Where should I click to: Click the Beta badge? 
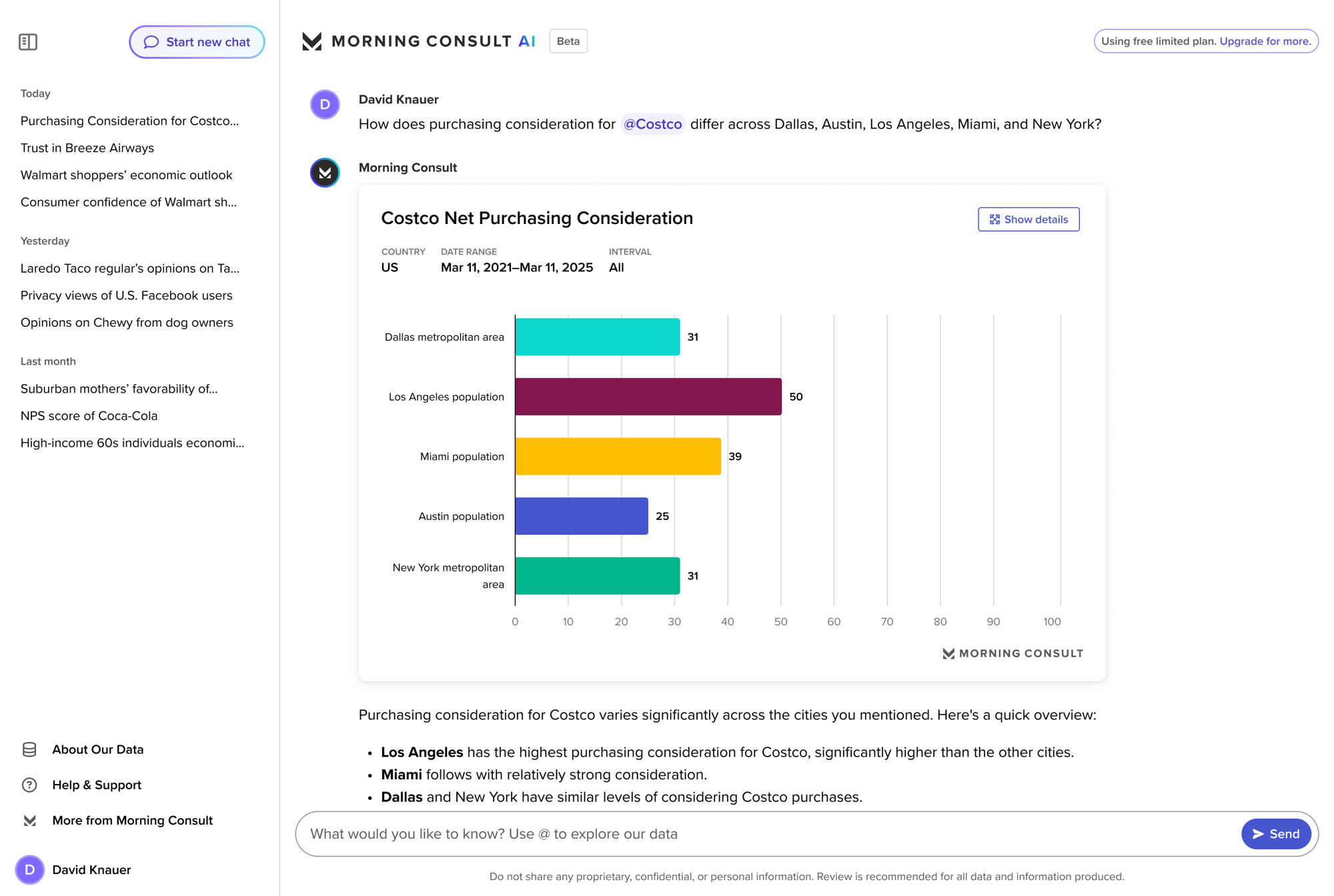click(x=568, y=41)
